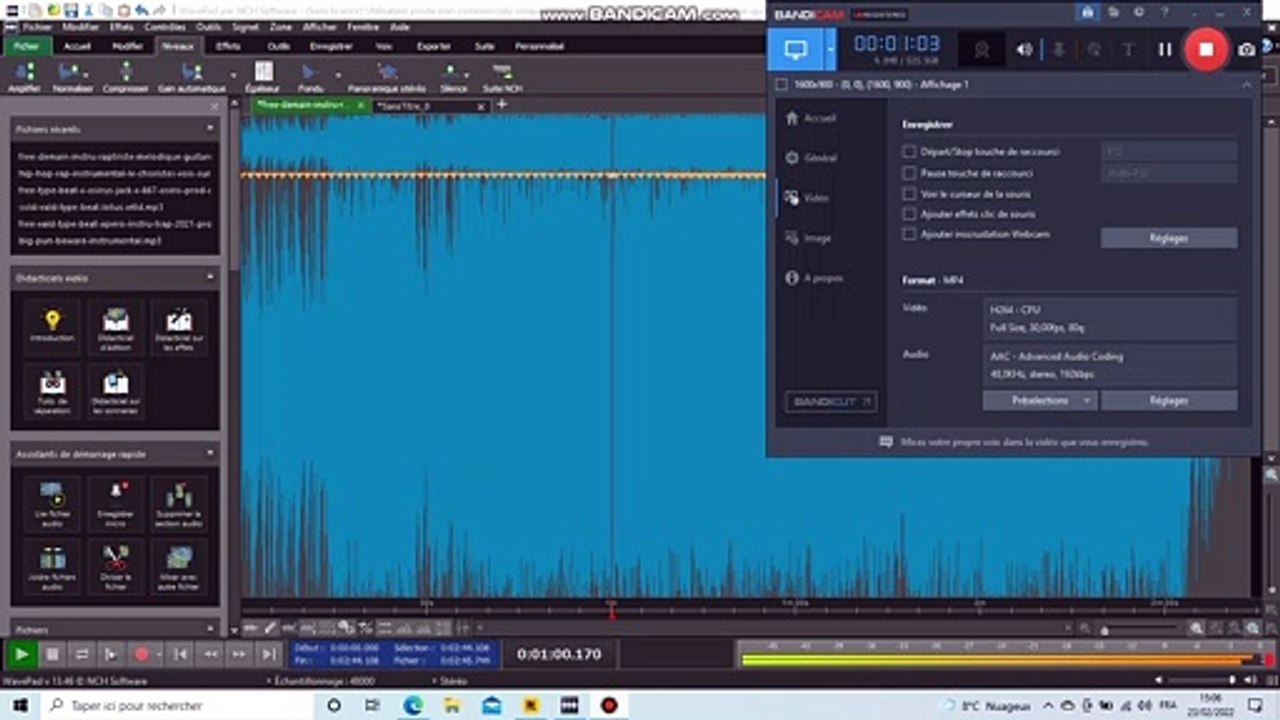Open Fondu dropdown arrow
Screen dimensions: 1280x720
338,75
